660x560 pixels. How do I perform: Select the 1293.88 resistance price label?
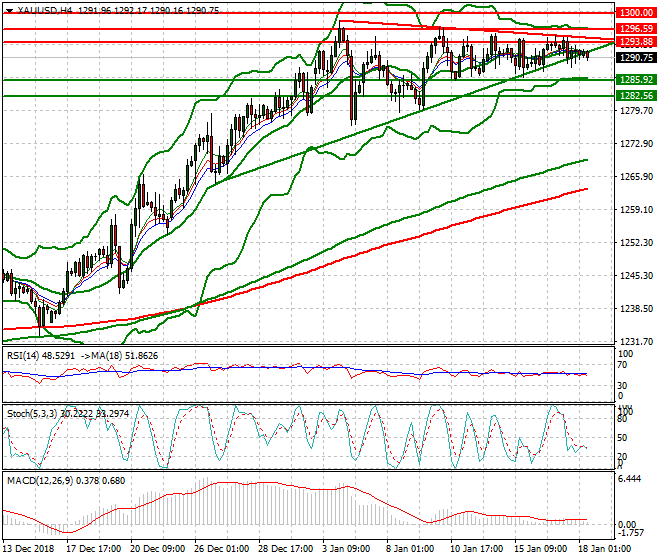click(x=636, y=42)
